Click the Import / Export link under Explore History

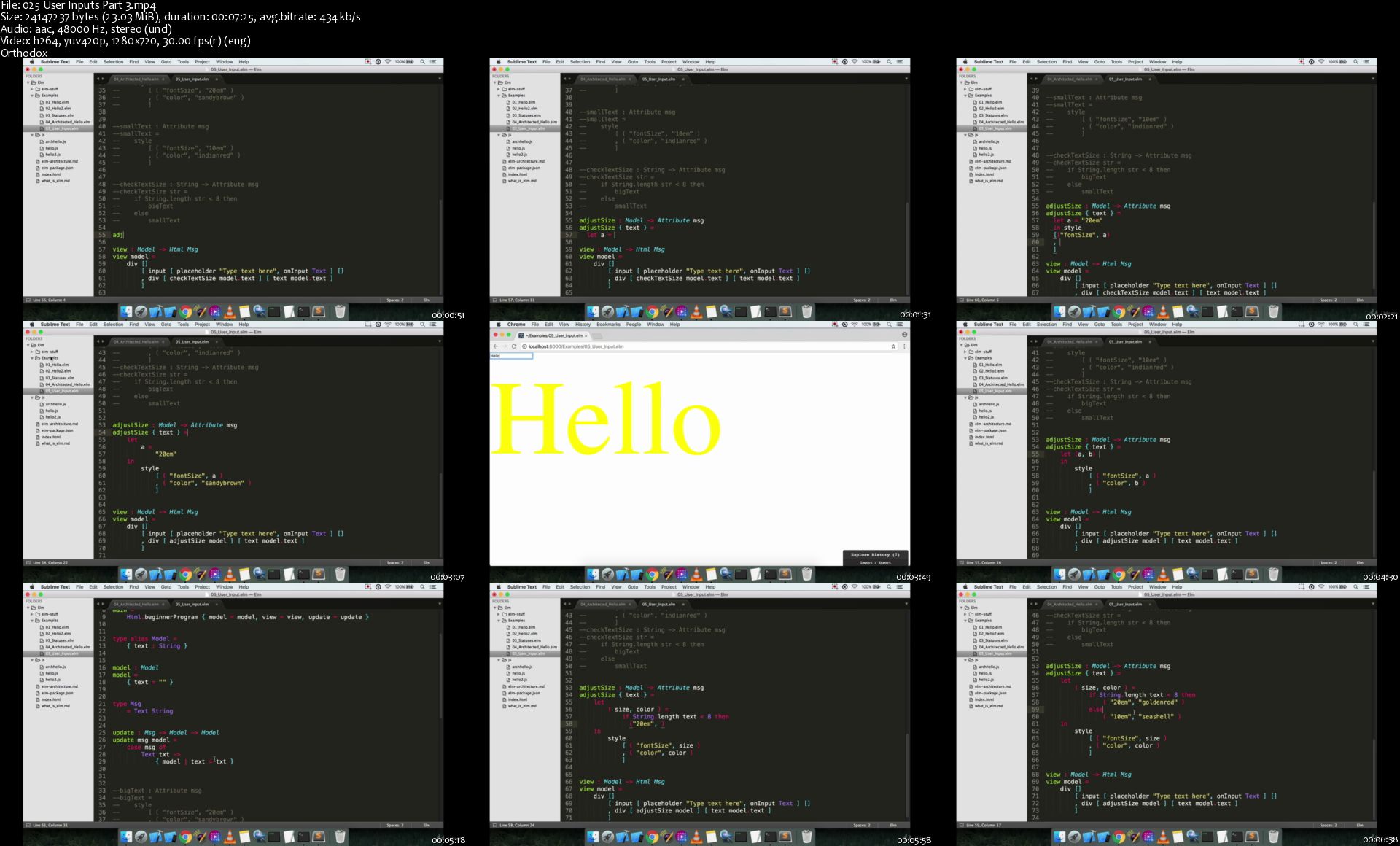point(874,562)
